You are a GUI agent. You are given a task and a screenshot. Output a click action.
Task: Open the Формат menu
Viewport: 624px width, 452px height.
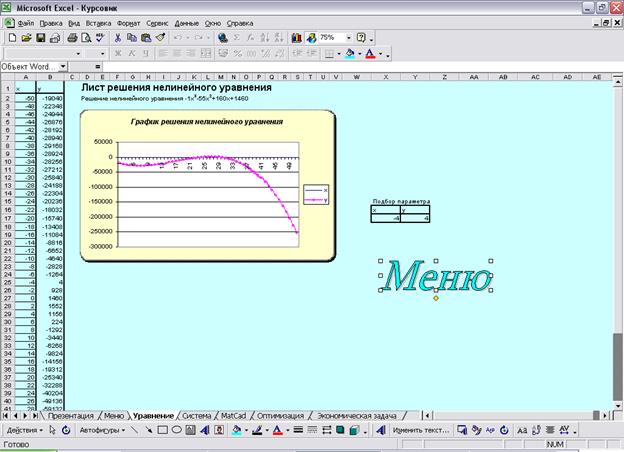click(x=128, y=21)
